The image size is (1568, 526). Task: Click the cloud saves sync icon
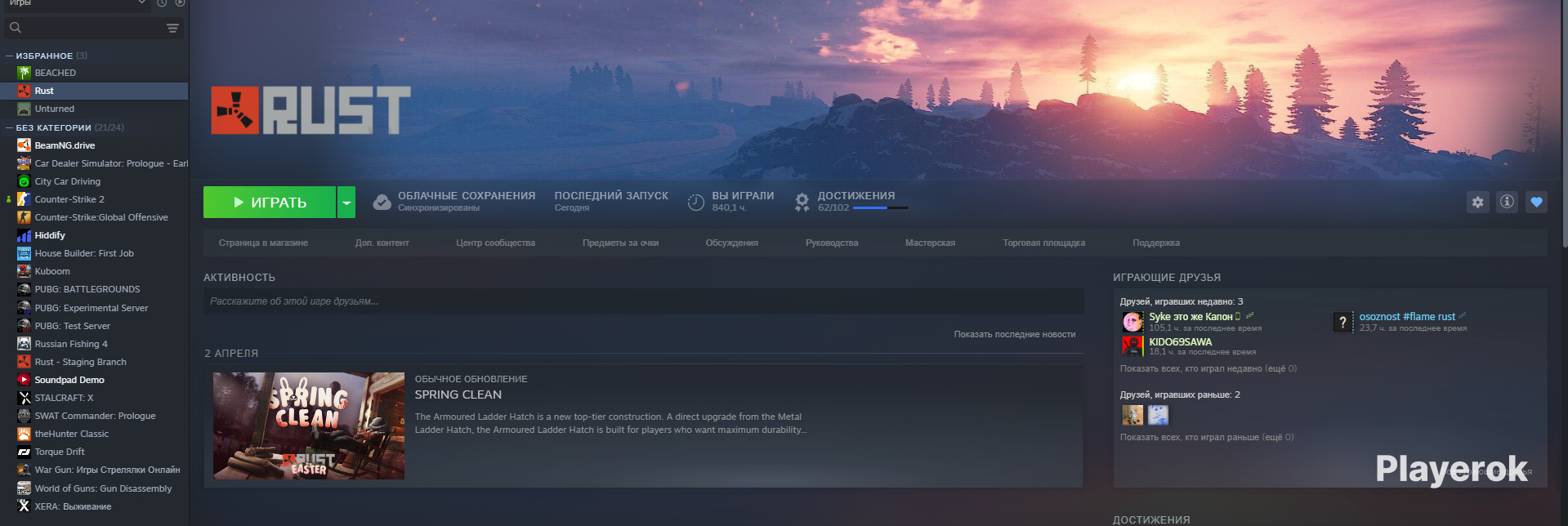click(382, 202)
